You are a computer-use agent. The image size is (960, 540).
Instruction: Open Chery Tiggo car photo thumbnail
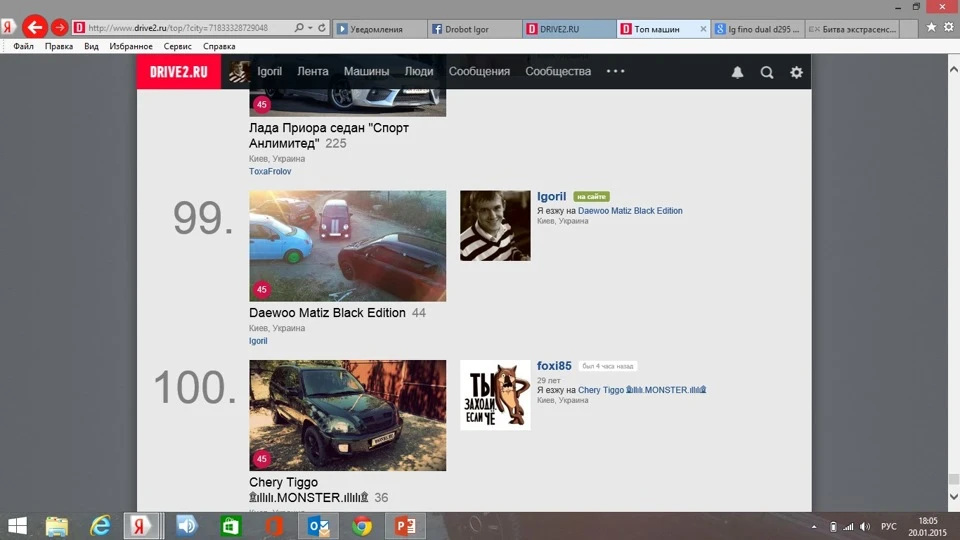(347, 415)
